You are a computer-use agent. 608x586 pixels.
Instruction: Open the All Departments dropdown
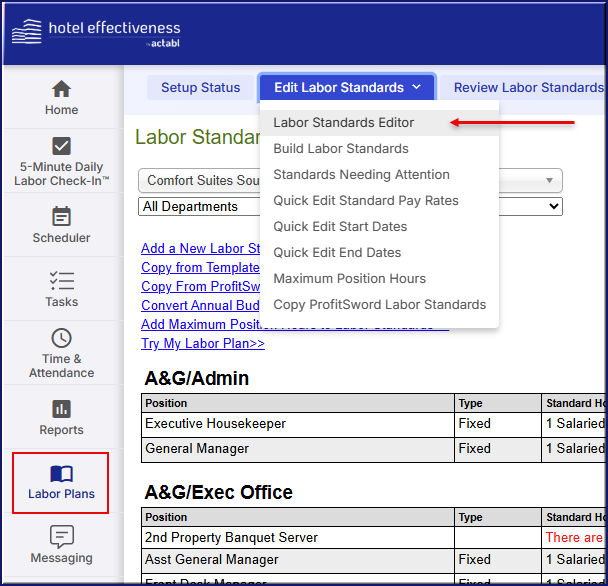tap(350, 207)
